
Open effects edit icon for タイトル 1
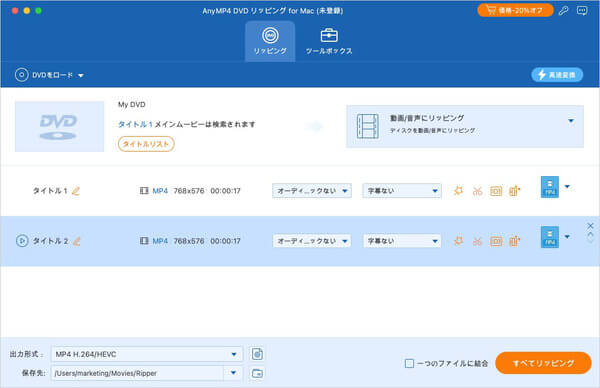pos(458,191)
